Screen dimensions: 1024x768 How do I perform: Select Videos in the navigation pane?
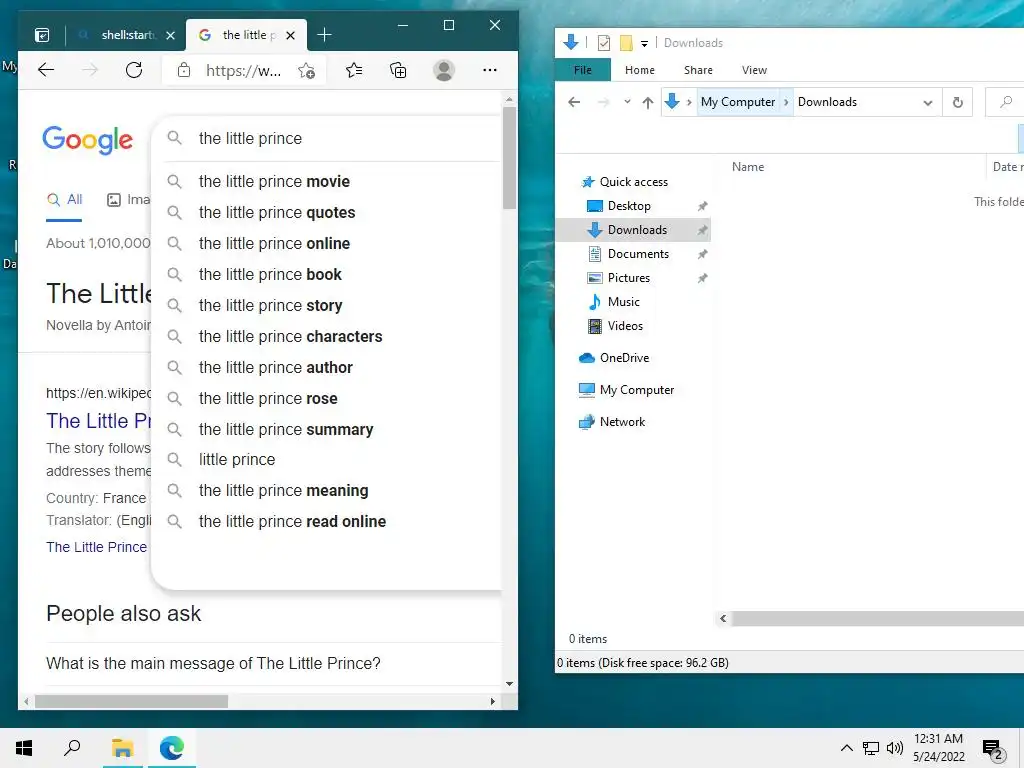click(625, 326)
